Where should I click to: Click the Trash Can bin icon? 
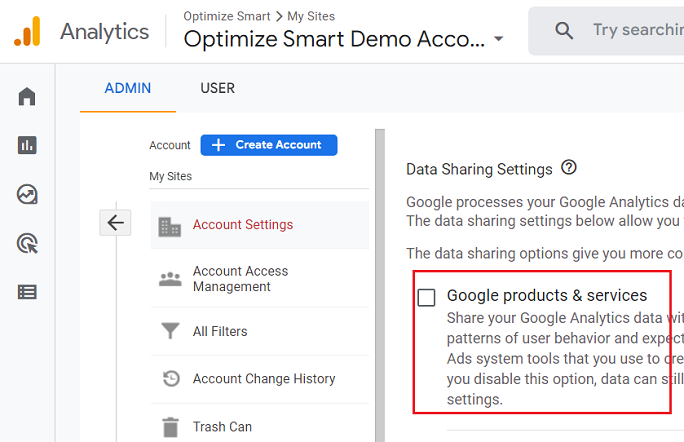point(171,427)
